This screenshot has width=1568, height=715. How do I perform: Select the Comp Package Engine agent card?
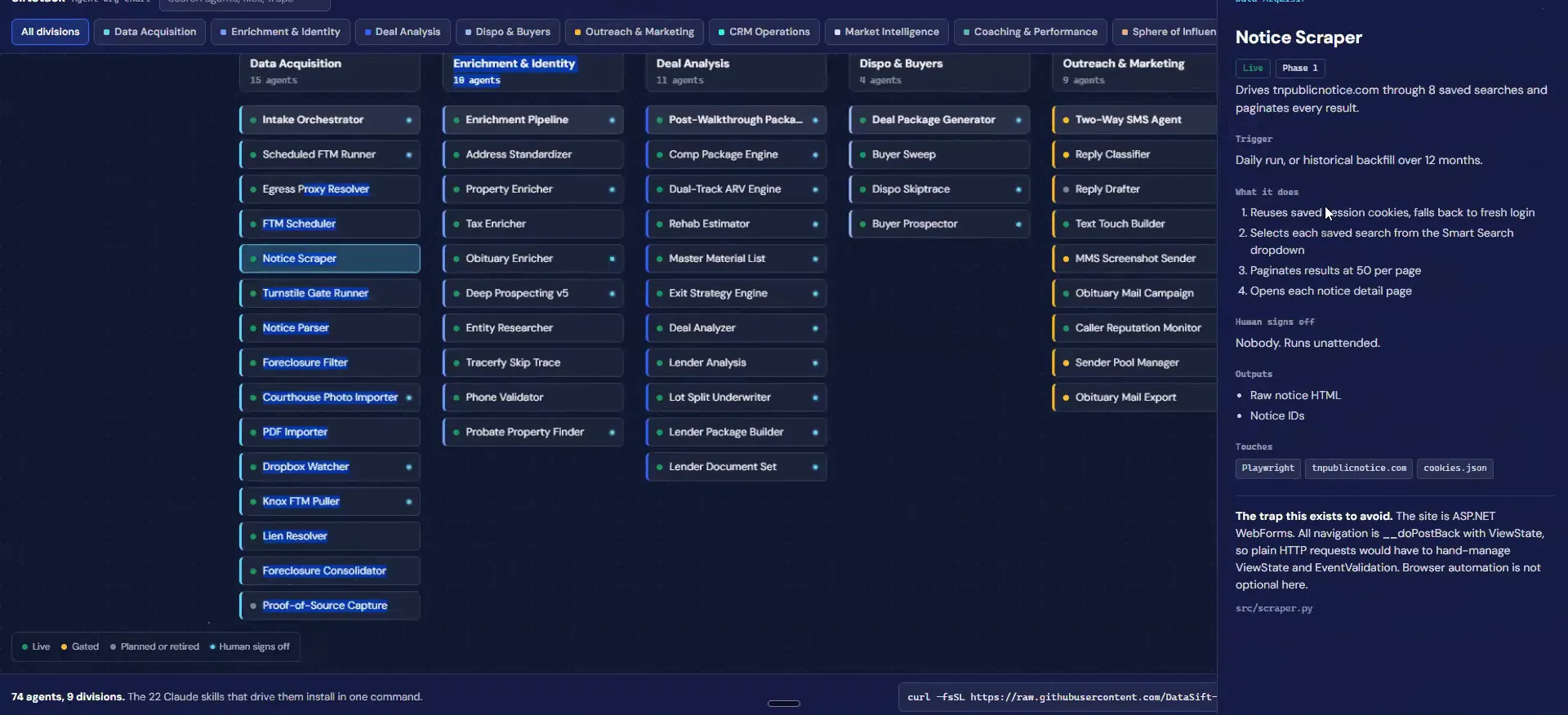pos(737,154)
